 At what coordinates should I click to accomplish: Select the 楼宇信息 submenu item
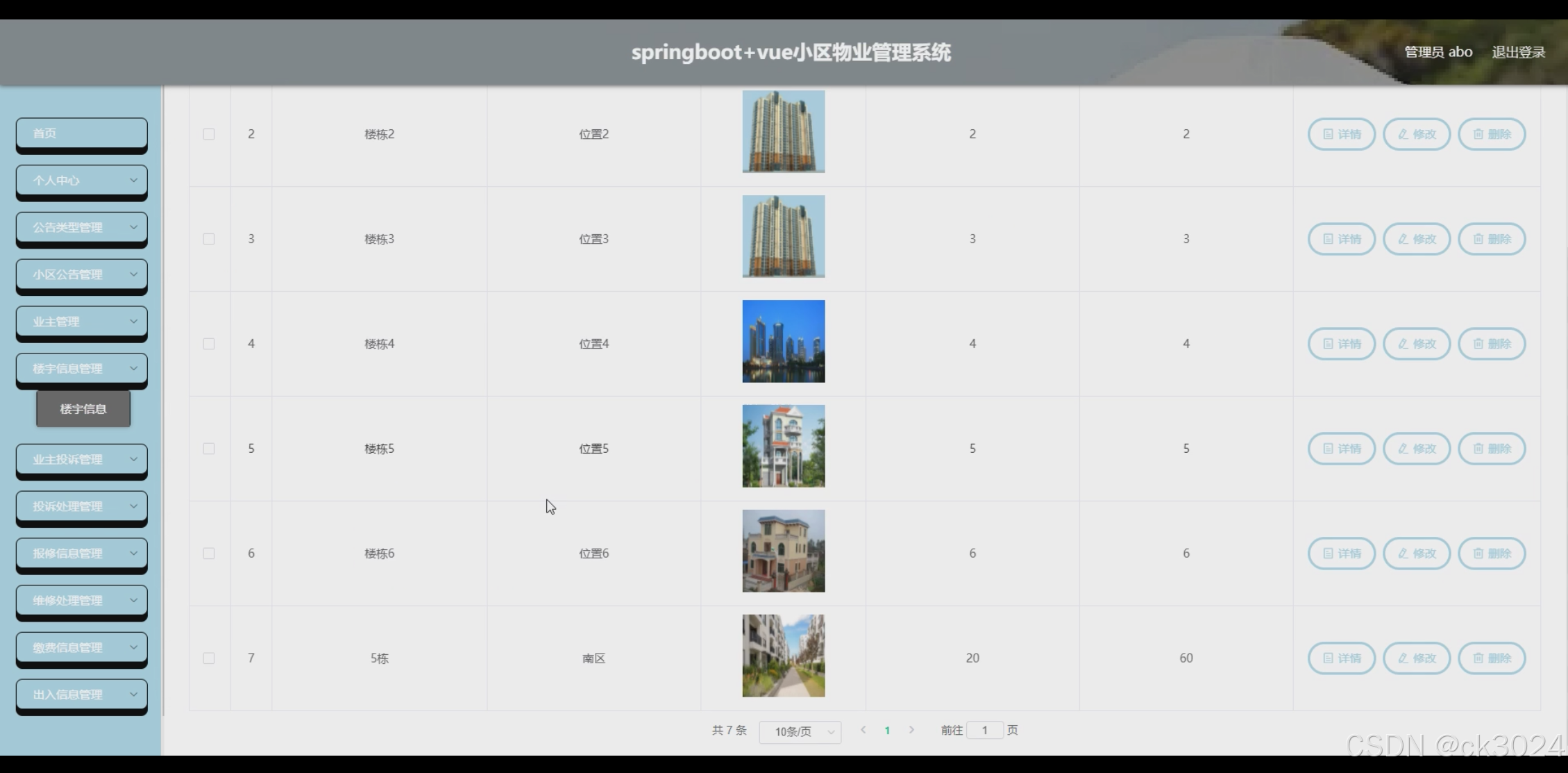83,409
